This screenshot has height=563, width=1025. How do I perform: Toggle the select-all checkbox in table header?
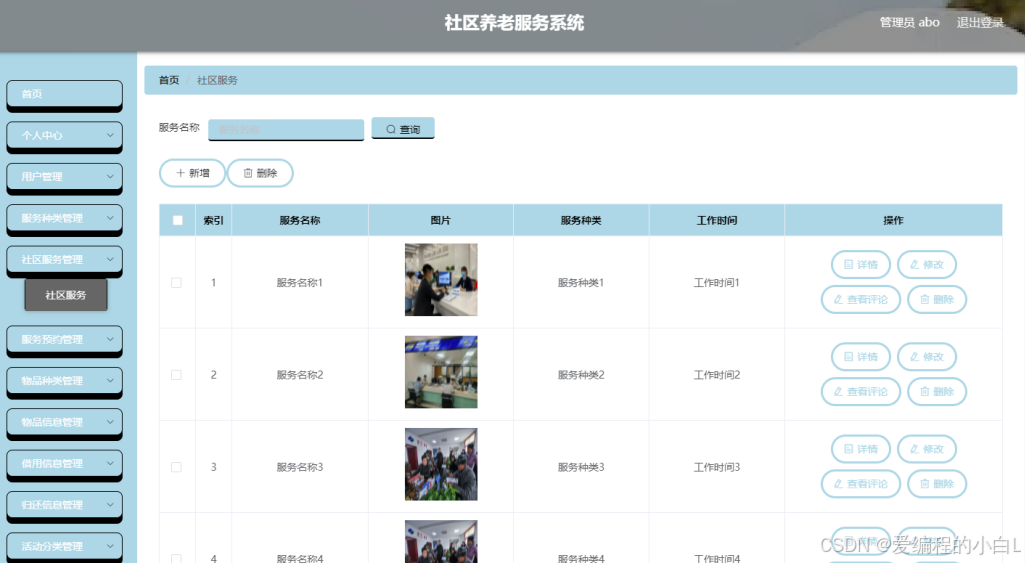point(177,220)
